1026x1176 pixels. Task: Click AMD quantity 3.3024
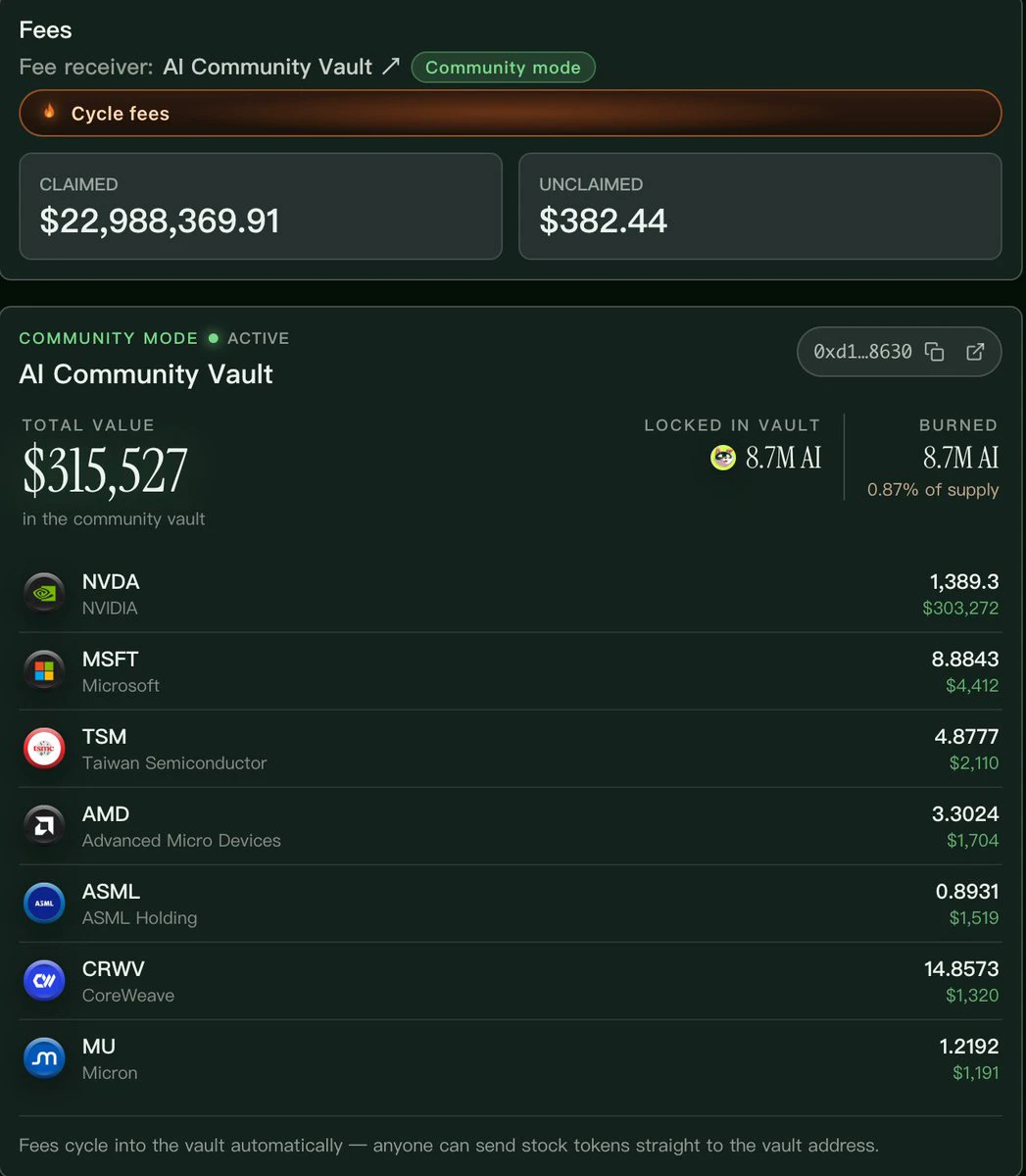point(965,814)
